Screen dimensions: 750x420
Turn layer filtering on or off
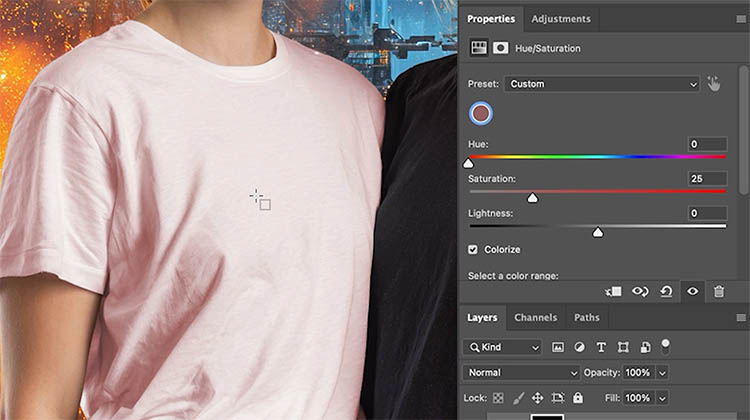tap(665, 347)
